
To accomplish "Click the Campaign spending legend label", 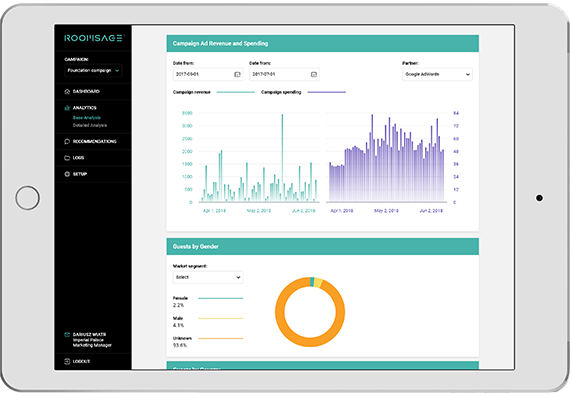I will (281, 92).
